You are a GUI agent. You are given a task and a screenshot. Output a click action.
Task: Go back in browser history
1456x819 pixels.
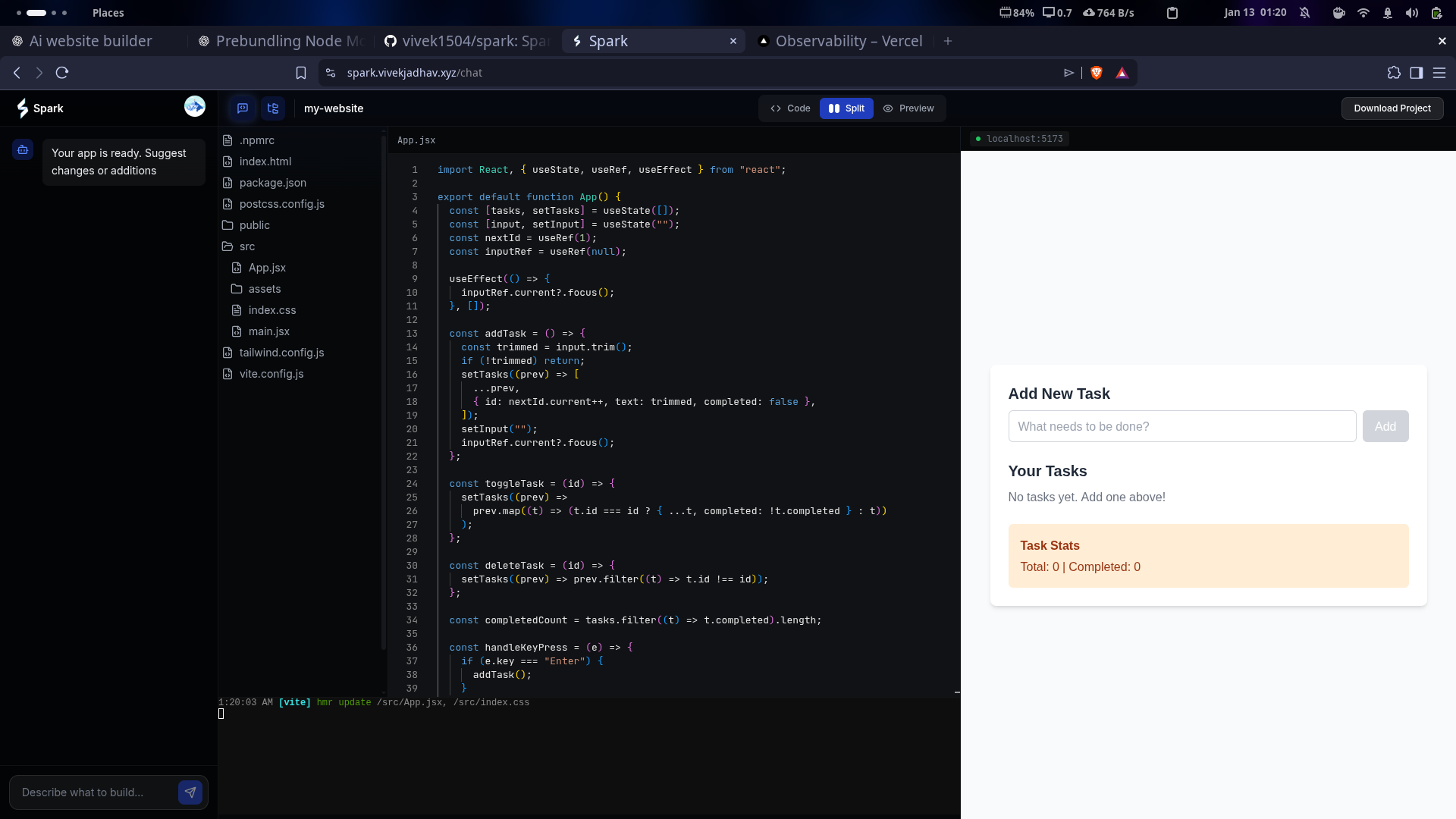17,73
